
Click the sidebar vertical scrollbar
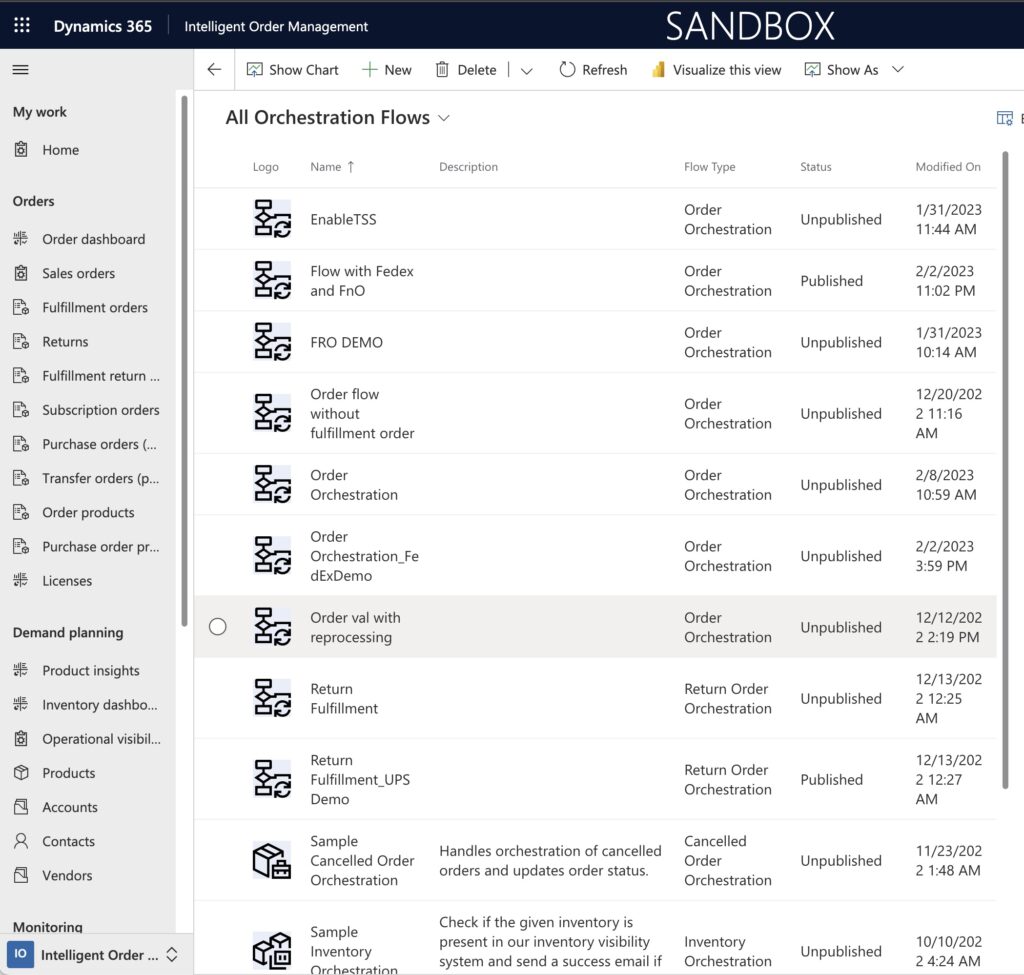click(x=184, y=360)
